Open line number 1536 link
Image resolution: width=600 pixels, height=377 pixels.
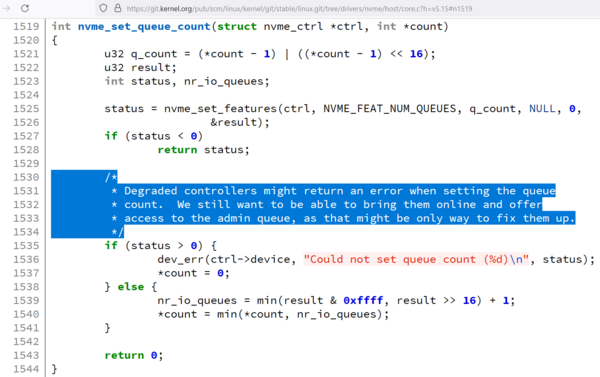[26, 259]
